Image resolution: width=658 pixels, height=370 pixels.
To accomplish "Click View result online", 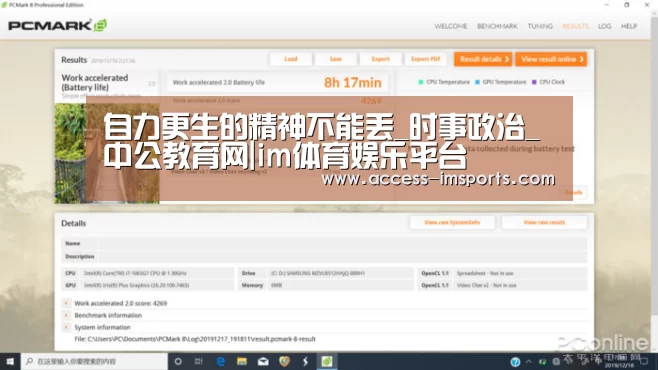I will click(551, 59).
